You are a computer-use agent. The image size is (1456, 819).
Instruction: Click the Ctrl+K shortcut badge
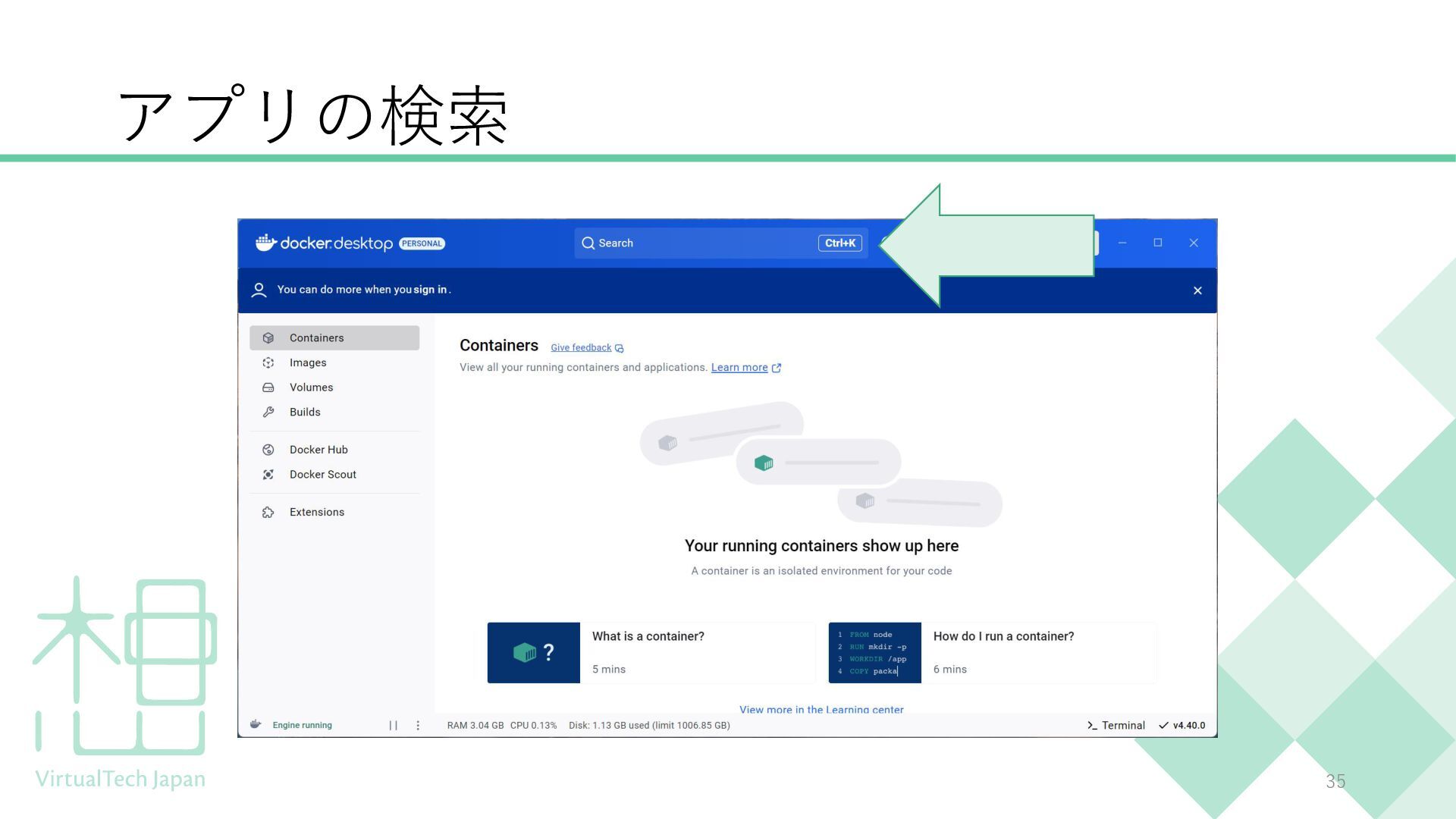click(x=839, y=243)
